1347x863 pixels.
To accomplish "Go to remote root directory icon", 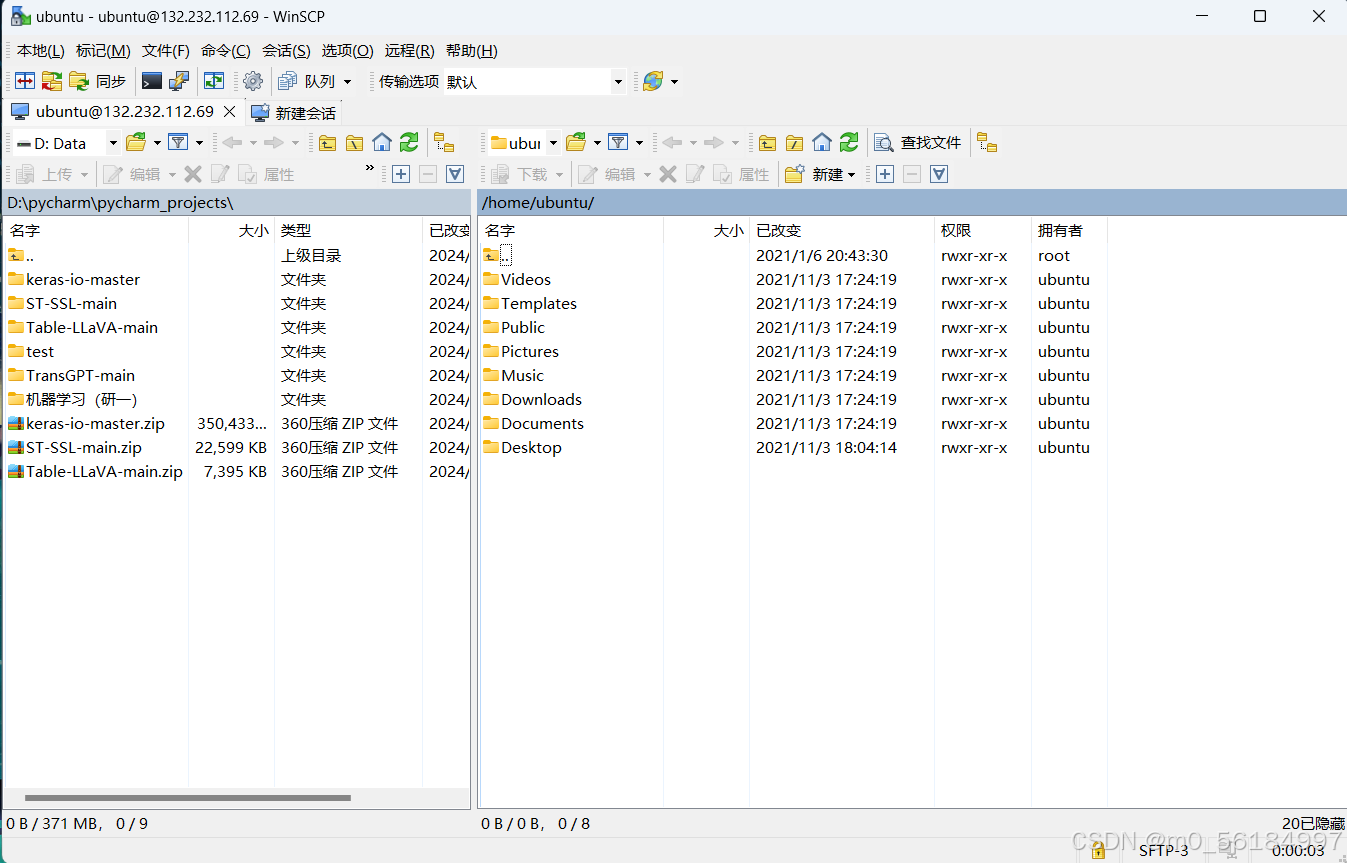I will click(x=794, y=143).
